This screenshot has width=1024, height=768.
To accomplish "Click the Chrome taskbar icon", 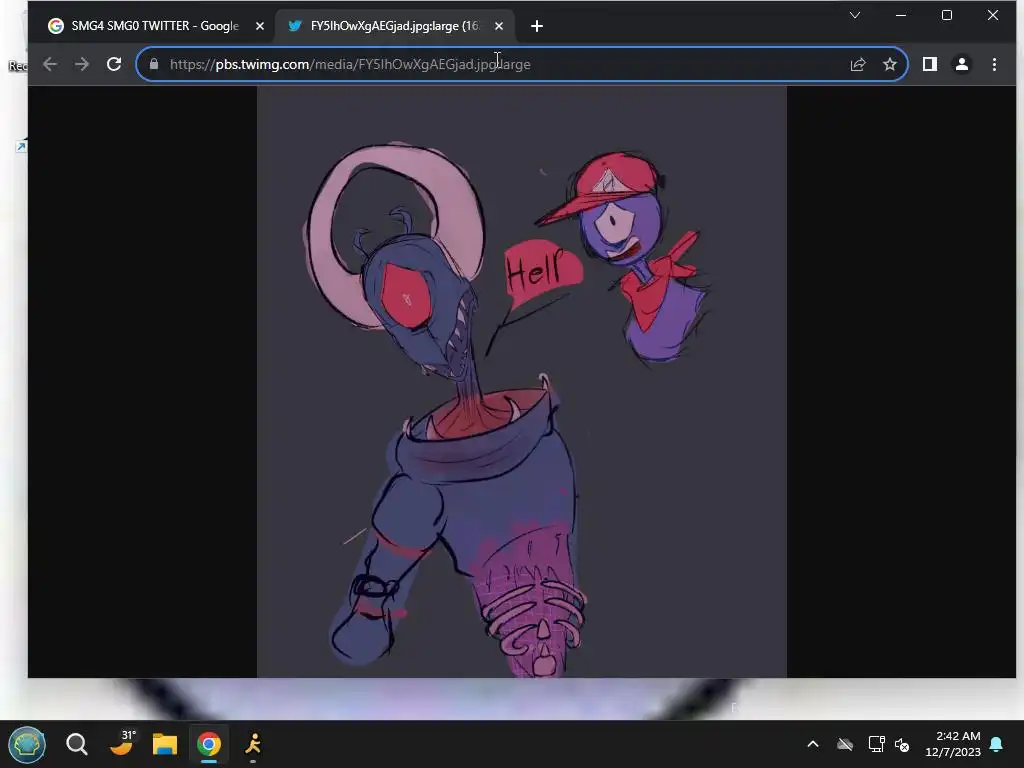I will pos(209,744).
